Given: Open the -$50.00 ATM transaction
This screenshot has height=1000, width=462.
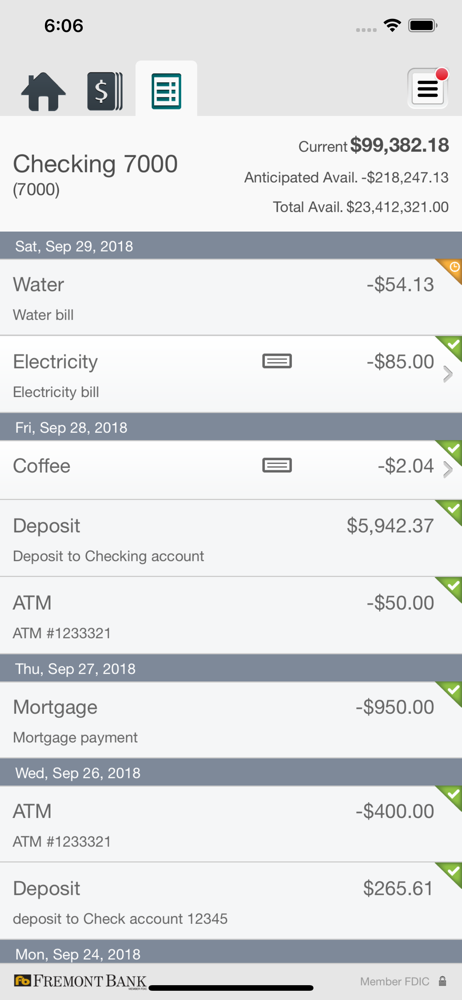Looking at the screenshot, I should coord(231,615).
